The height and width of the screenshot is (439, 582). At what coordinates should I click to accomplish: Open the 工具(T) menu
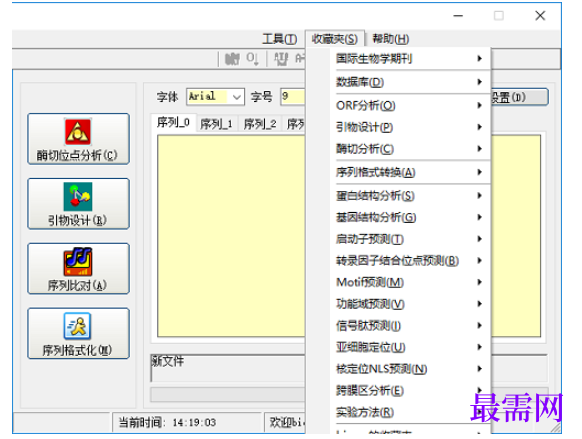(x=279, y=39)
